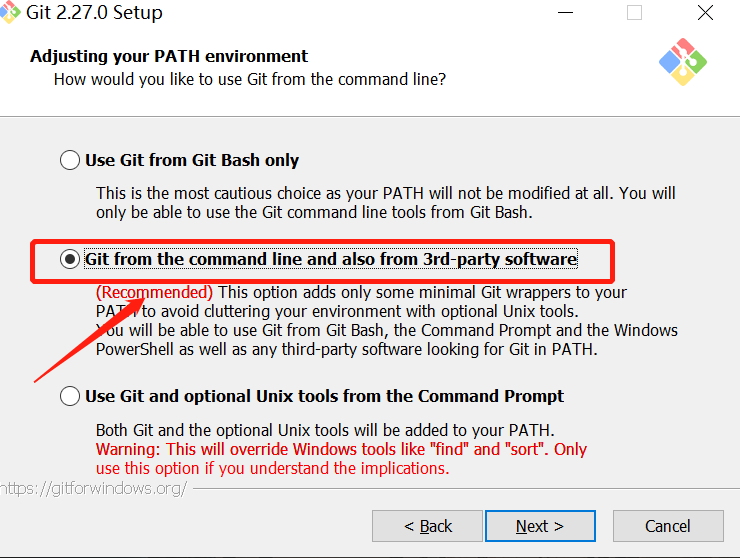Select the 'Use Git from Git Bash only' radio button
The width and height of the screenshot is (740, 558).
click(70, 160)
